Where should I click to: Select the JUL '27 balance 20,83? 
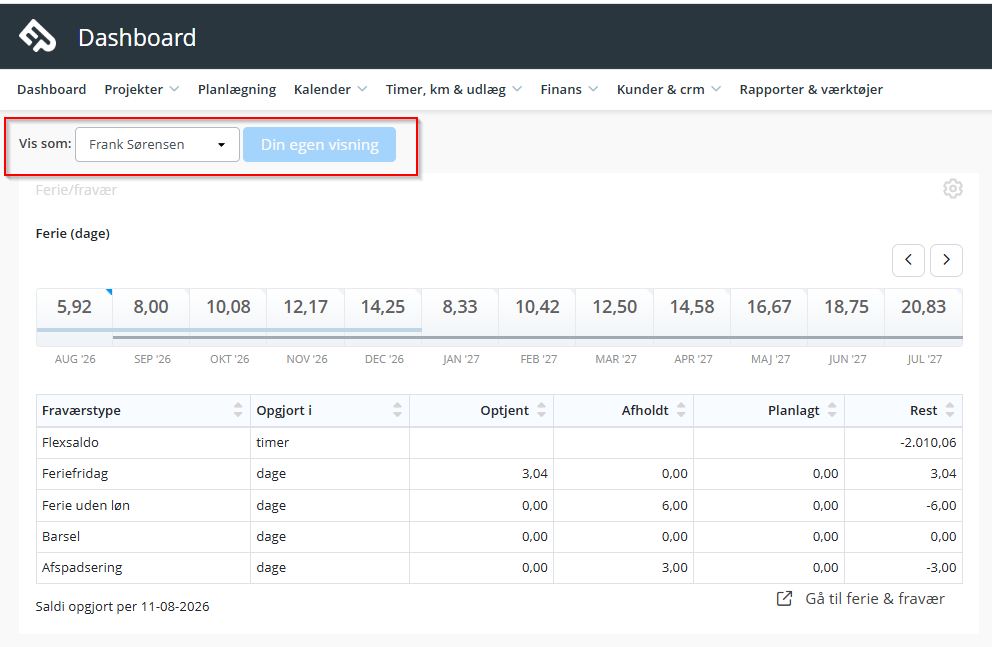[x=924, y=307]
